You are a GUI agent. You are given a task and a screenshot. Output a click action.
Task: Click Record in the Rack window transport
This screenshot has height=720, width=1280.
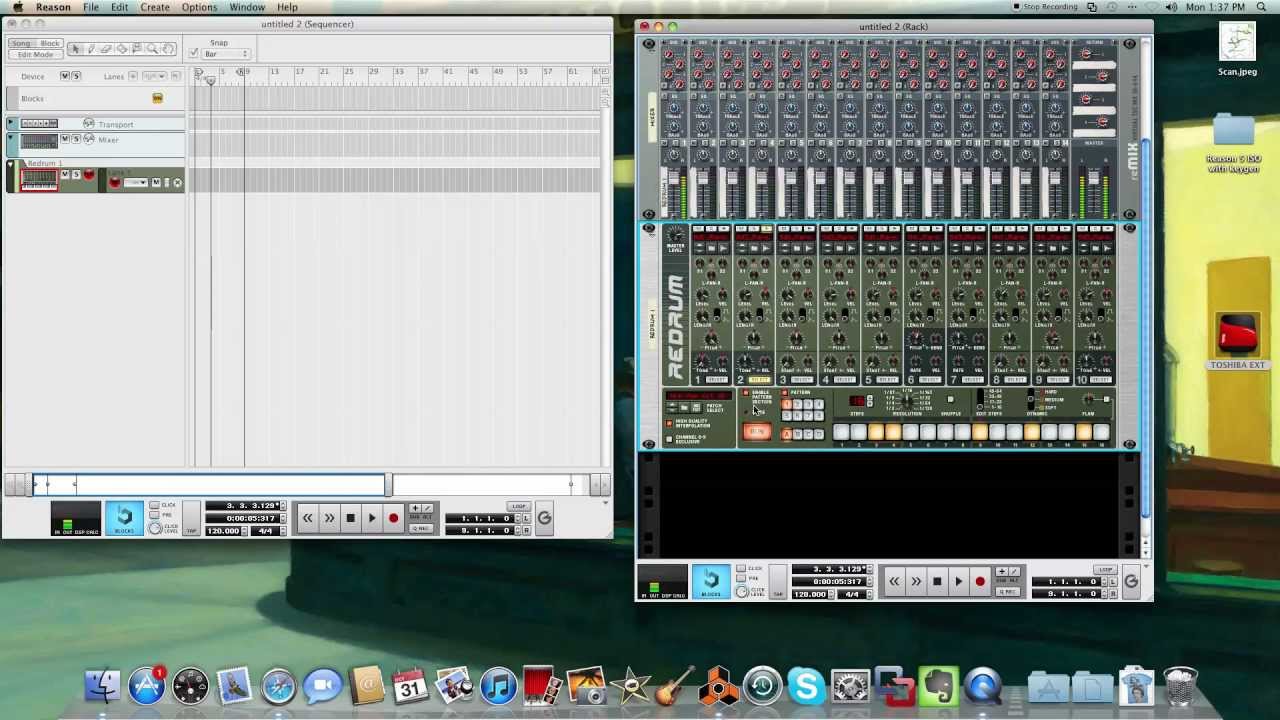point(980,581)
